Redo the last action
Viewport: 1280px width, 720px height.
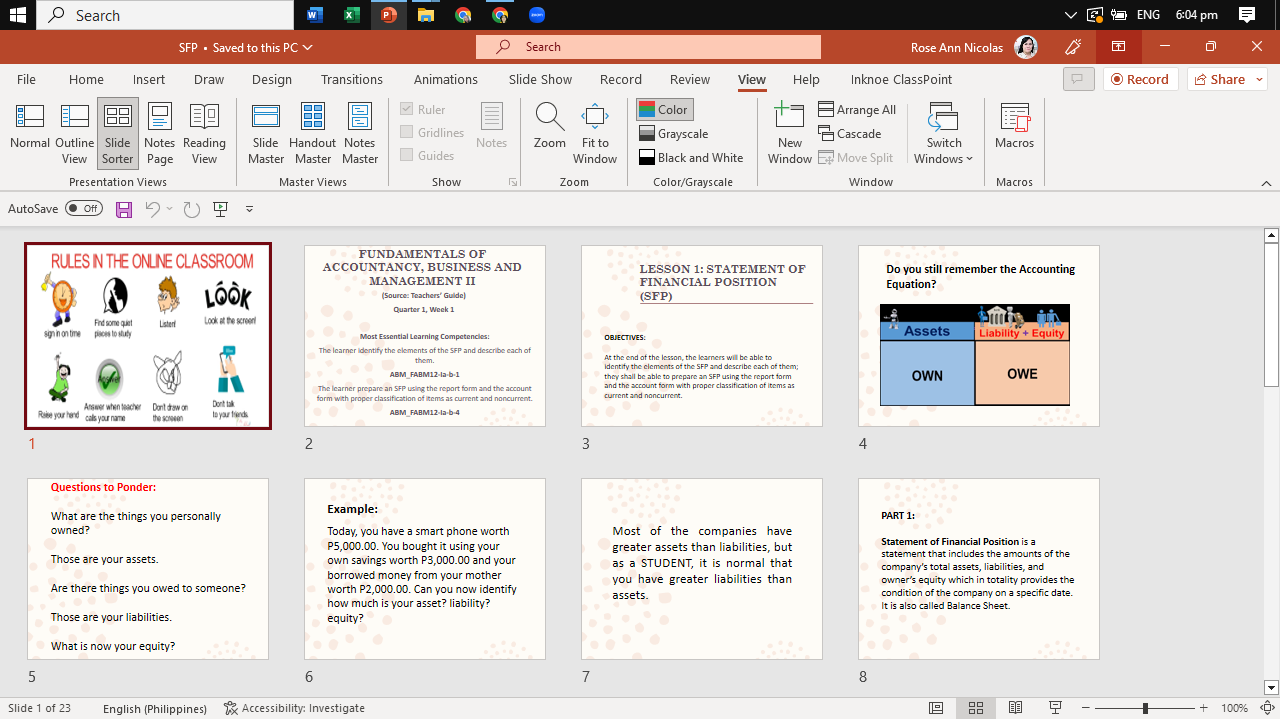tap(192, 209)
